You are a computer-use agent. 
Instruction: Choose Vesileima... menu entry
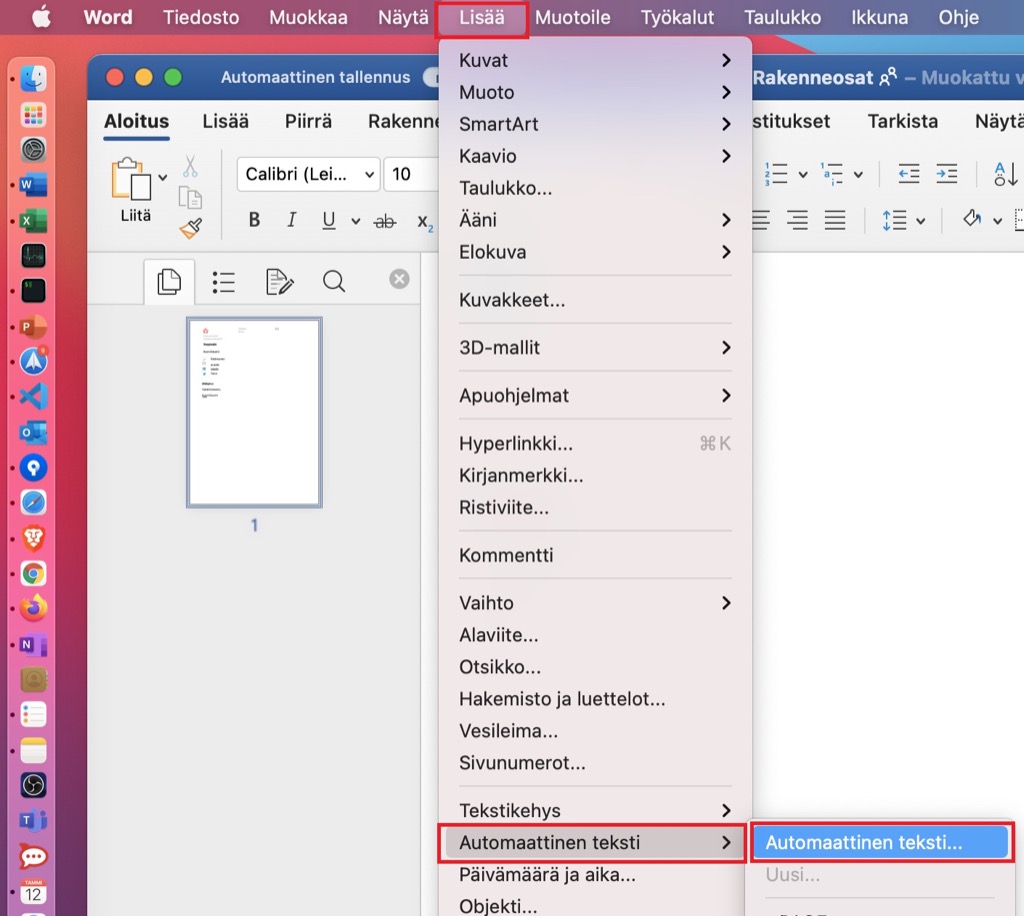click(x=595, y=731)
